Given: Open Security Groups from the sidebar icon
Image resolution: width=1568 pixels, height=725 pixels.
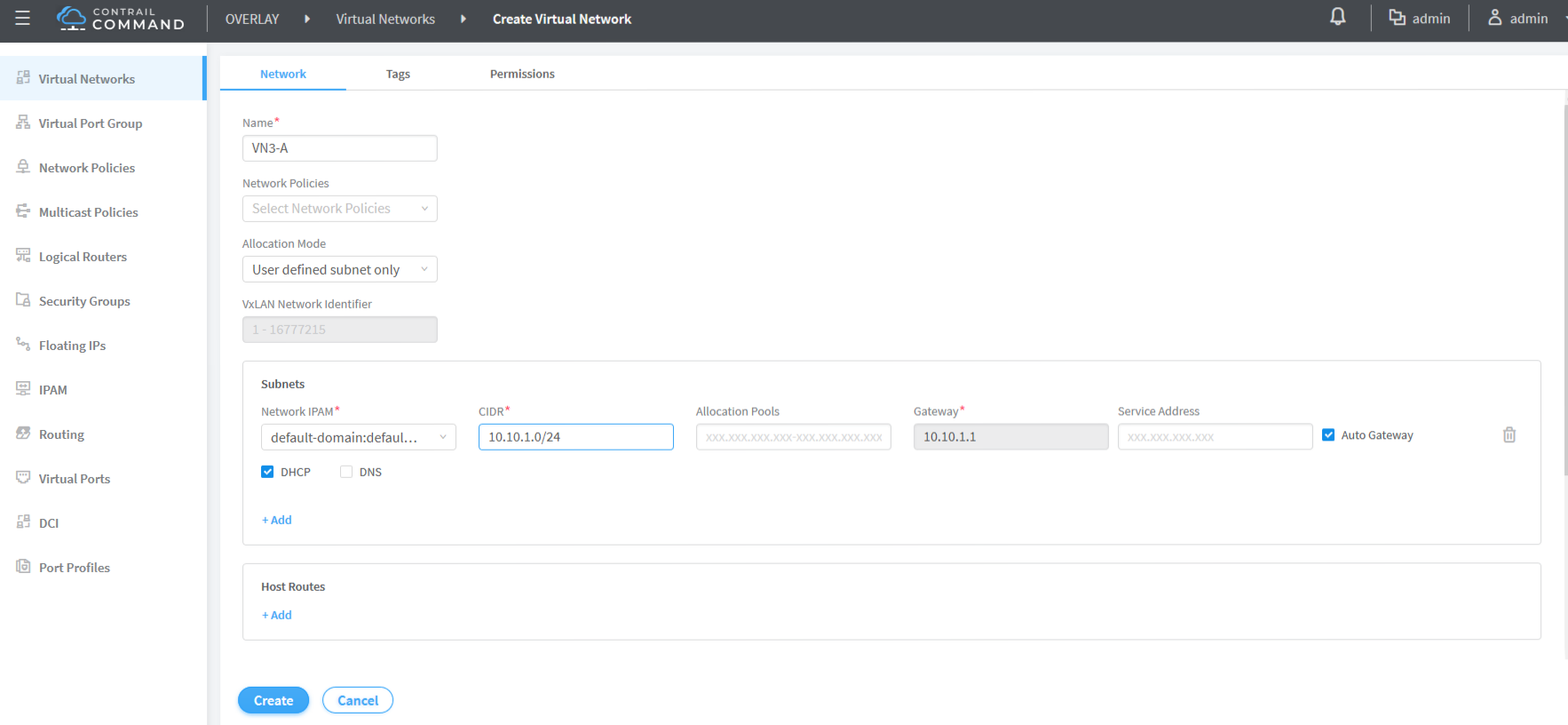Looking at the screenshot, I should coord(23,300).
